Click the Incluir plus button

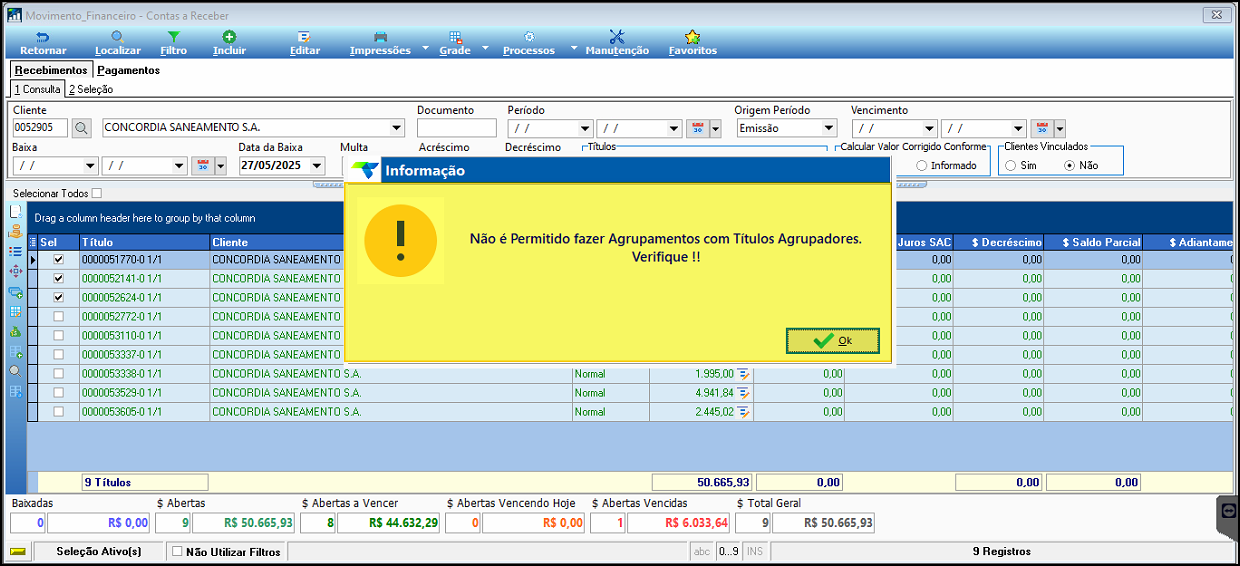pos(229,43)
